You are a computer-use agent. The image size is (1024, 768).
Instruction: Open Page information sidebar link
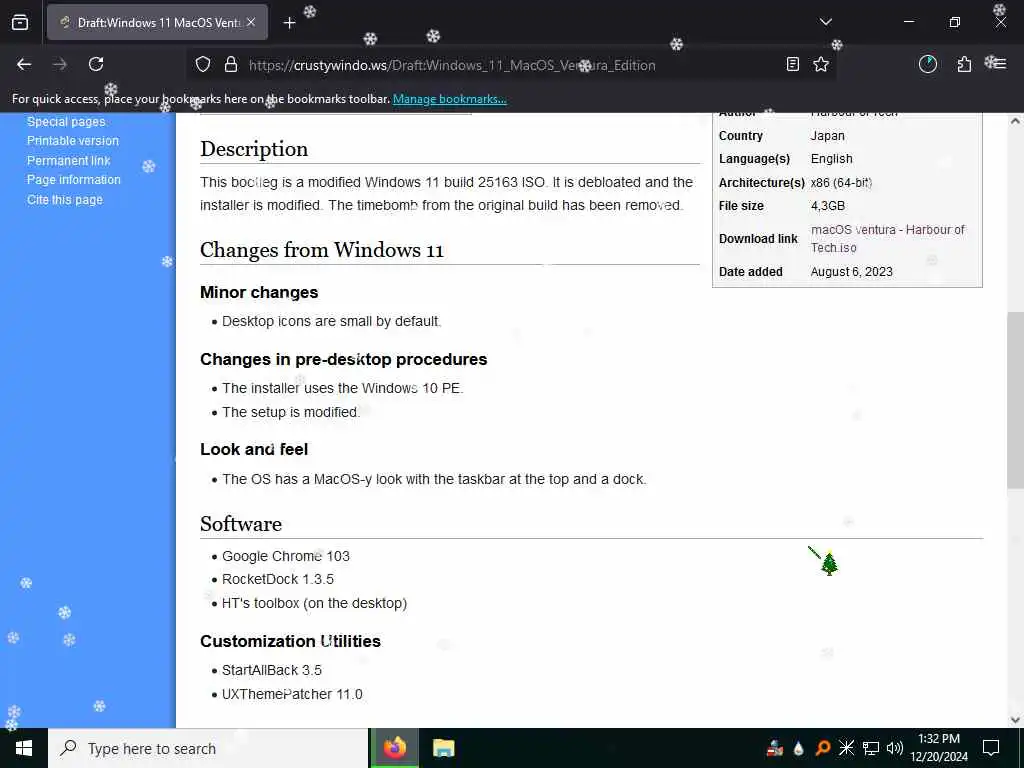coord(74,180)
